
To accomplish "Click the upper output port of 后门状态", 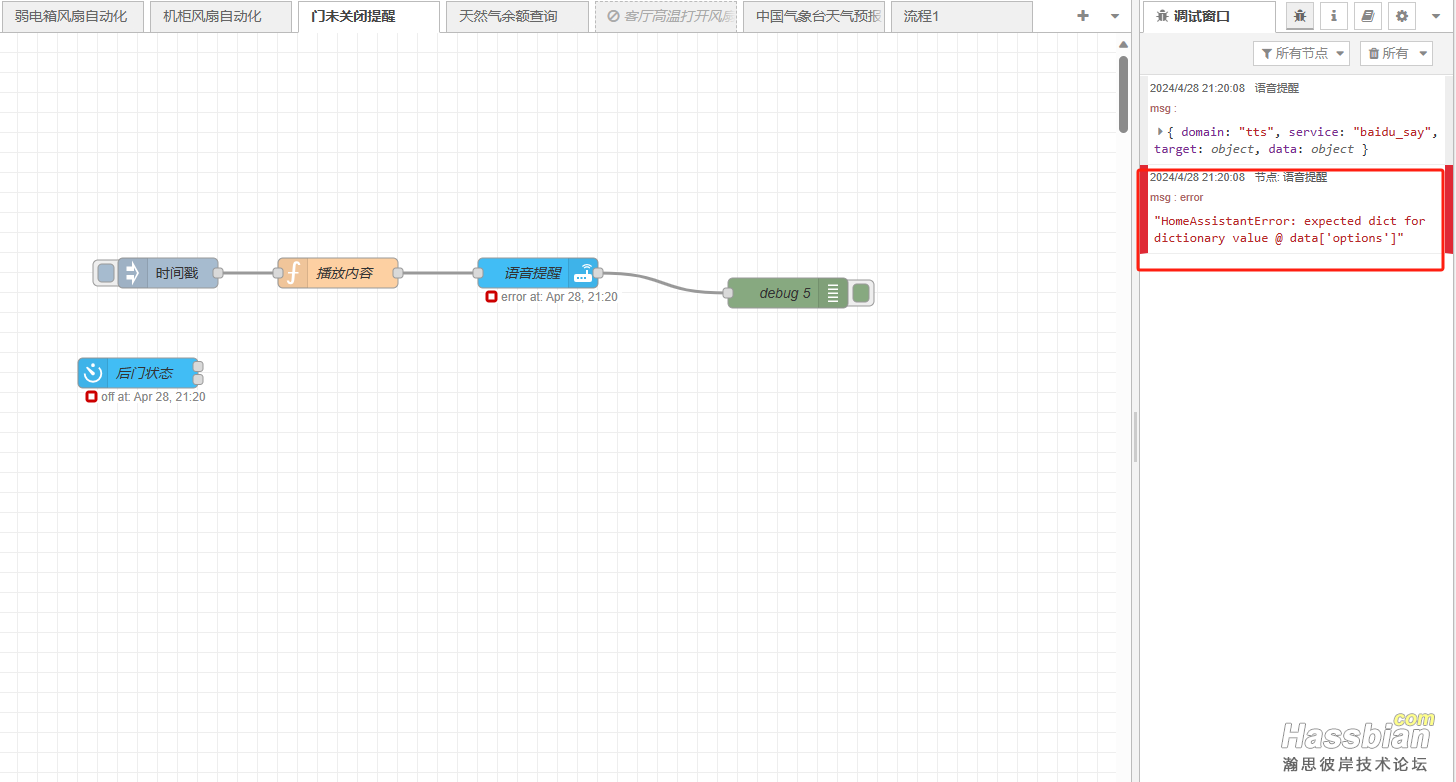I will [198, 366].
